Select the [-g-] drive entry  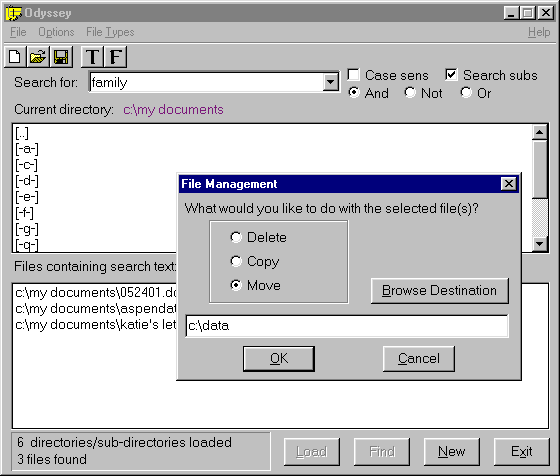pos(27,229)
